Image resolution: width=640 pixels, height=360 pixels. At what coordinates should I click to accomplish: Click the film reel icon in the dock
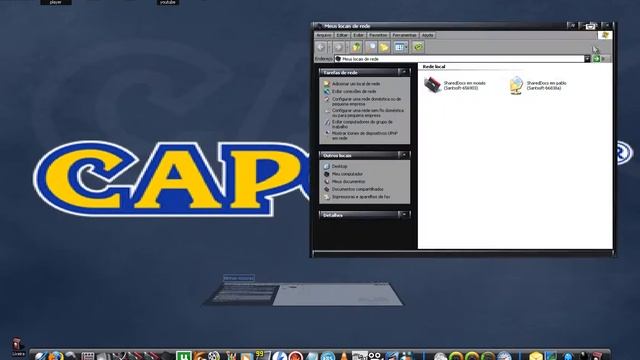click(214, 356)
